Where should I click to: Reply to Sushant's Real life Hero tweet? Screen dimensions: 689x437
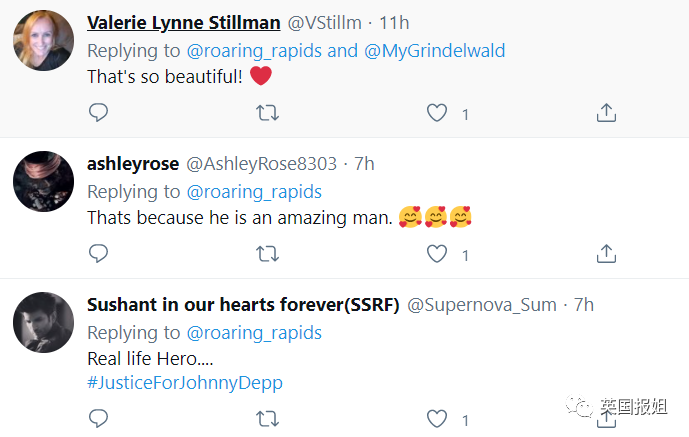tap(98, 417)
